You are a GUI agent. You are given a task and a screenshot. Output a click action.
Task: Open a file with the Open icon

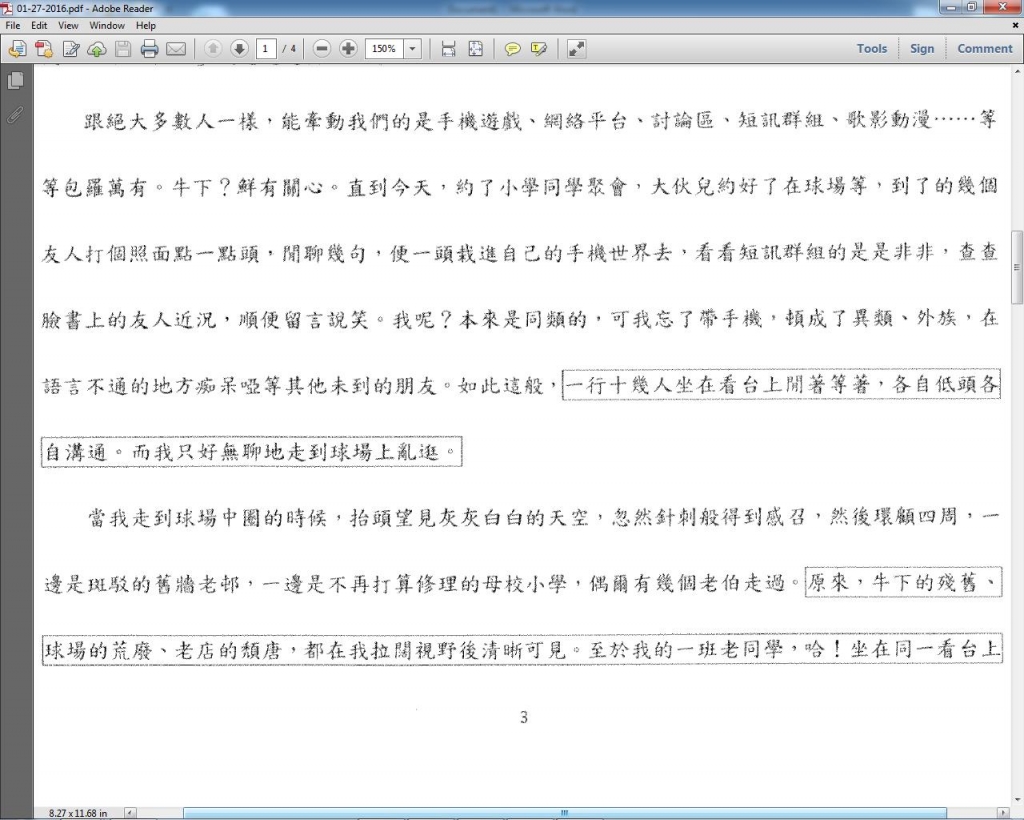point(17,49)
